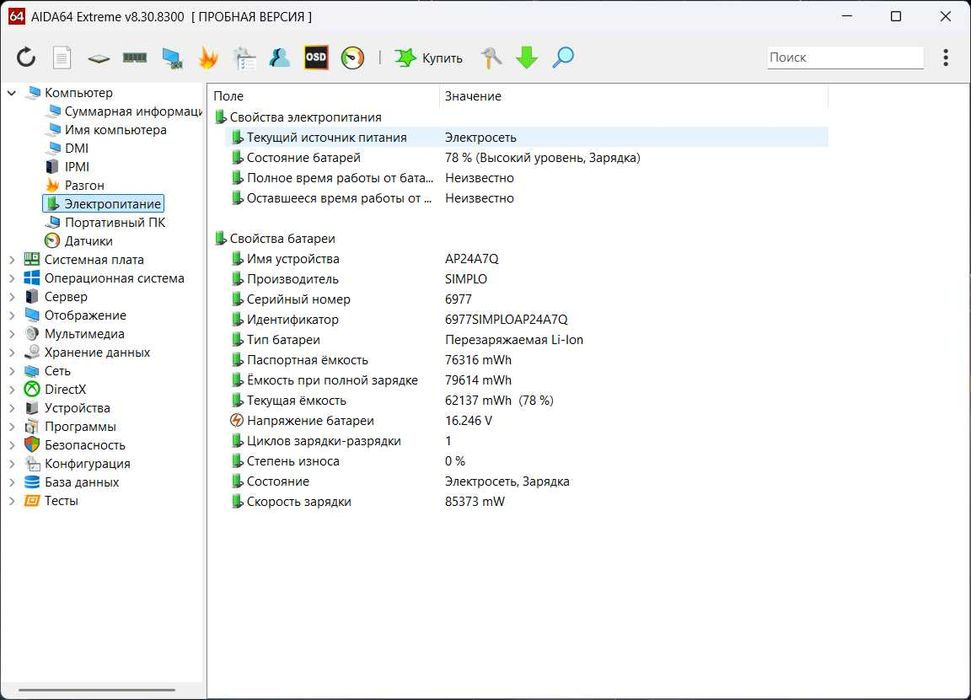Open the three-dot options menu
The image size is (971, 700).
tap(946, 58)
